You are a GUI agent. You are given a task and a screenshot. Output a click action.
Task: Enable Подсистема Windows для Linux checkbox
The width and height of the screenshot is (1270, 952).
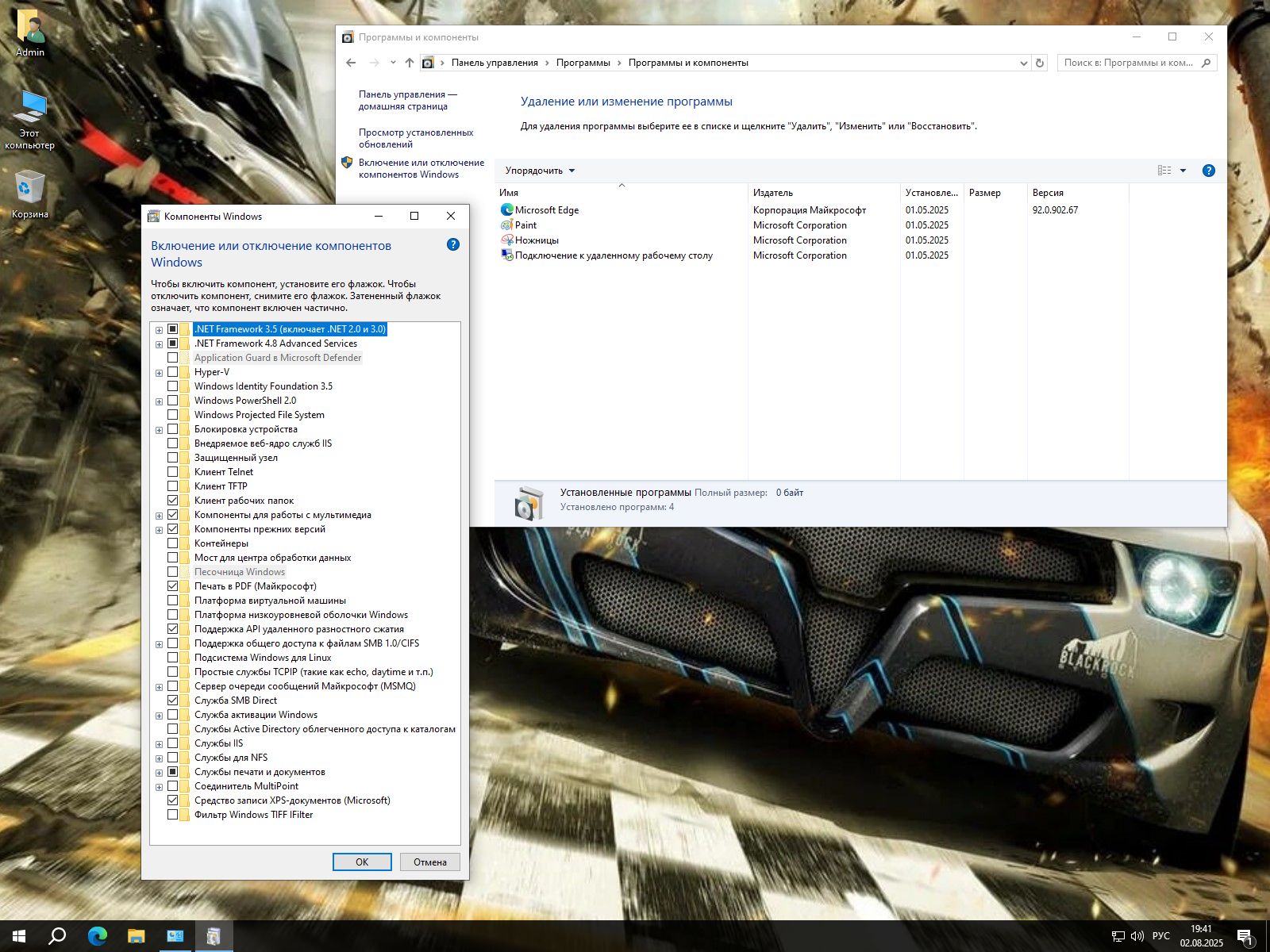(172, 658)
